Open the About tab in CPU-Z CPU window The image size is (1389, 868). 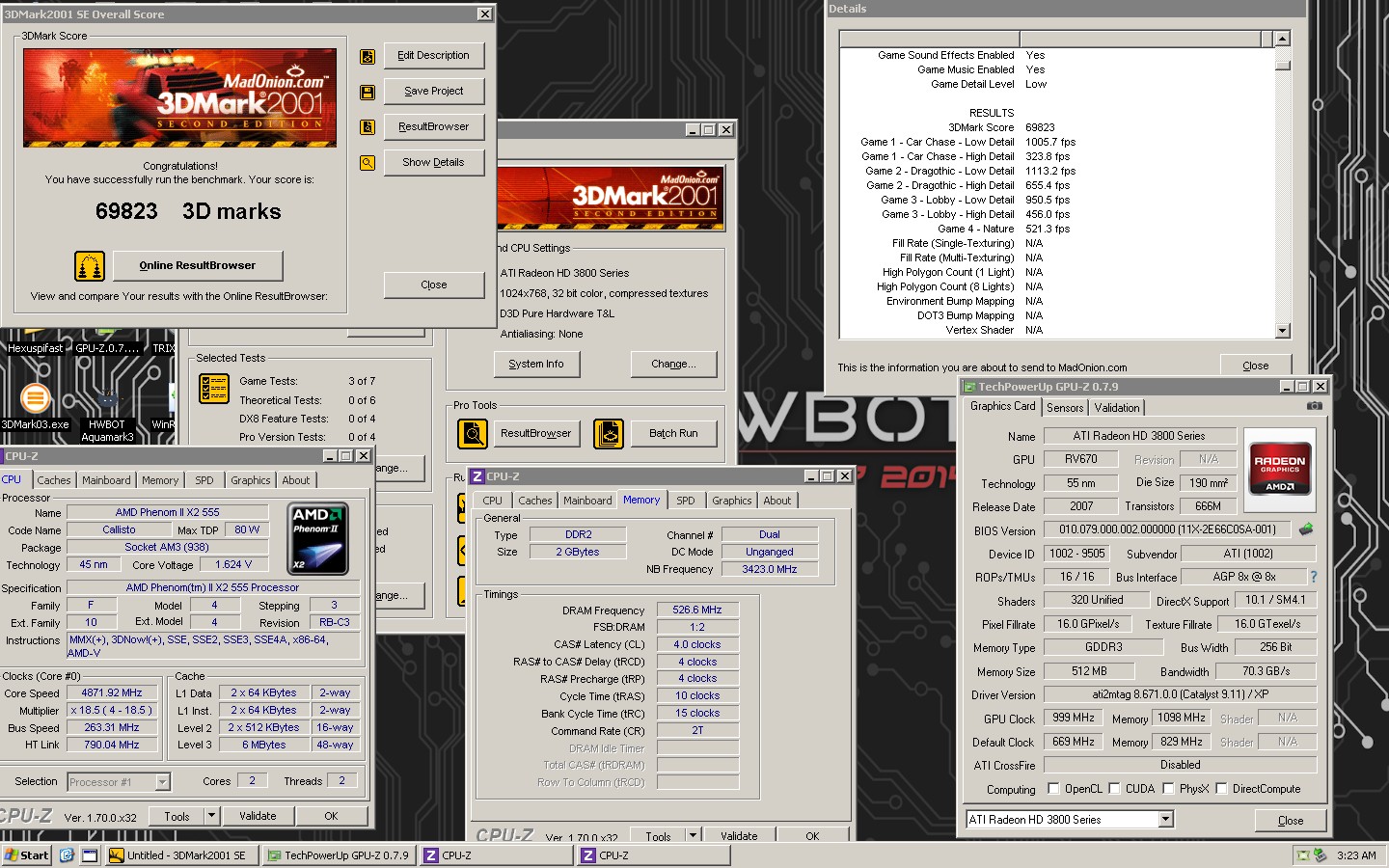[296, 480]
